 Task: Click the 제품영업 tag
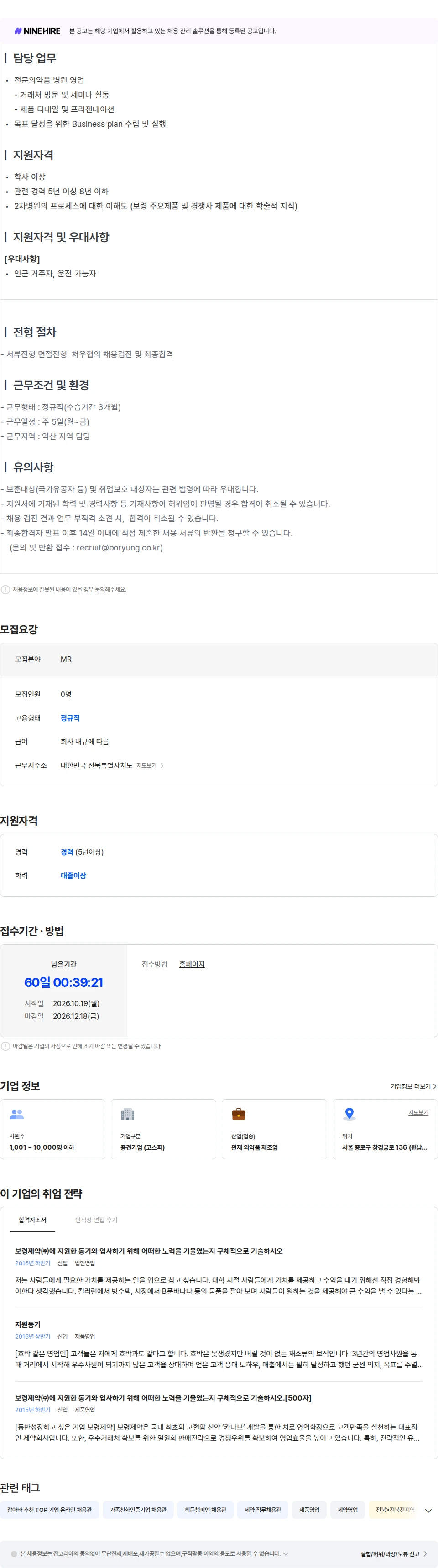point(309,1510)
